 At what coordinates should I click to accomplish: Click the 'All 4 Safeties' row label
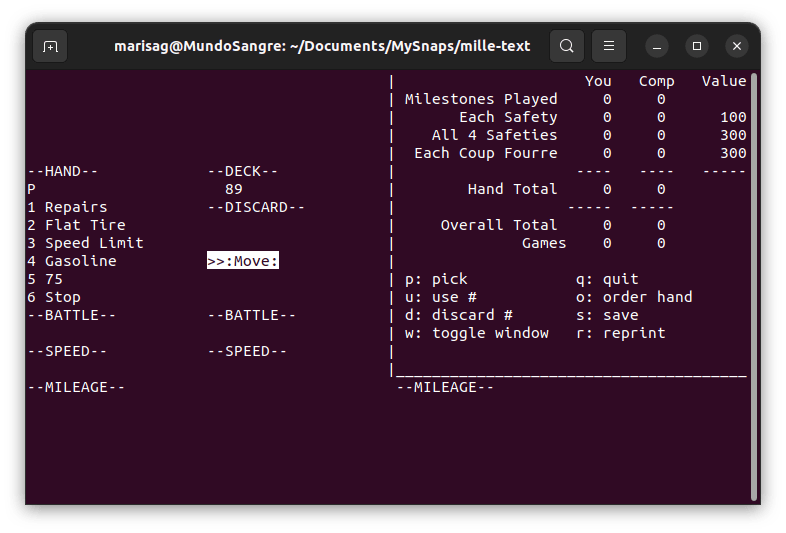tap(495, 135)
